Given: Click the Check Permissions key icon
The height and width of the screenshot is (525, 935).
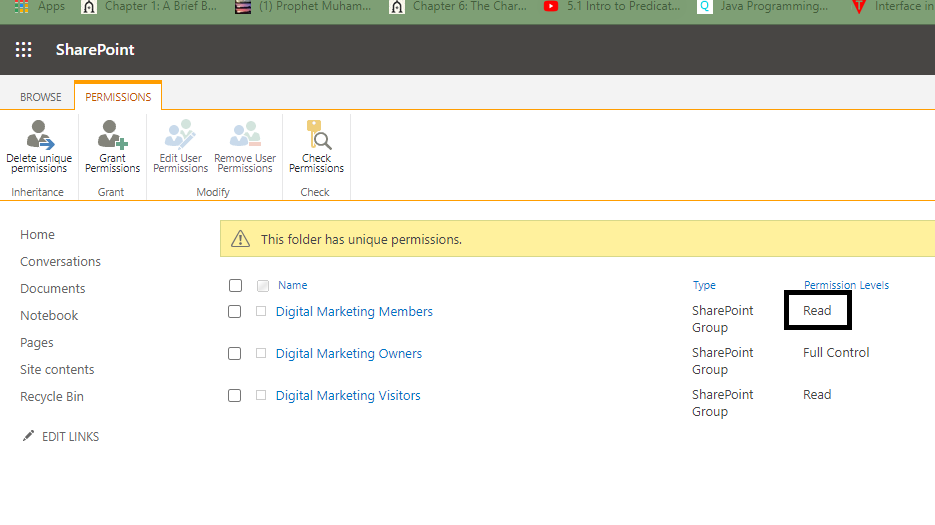Looking at the screenshot, I should coord(318,134).
